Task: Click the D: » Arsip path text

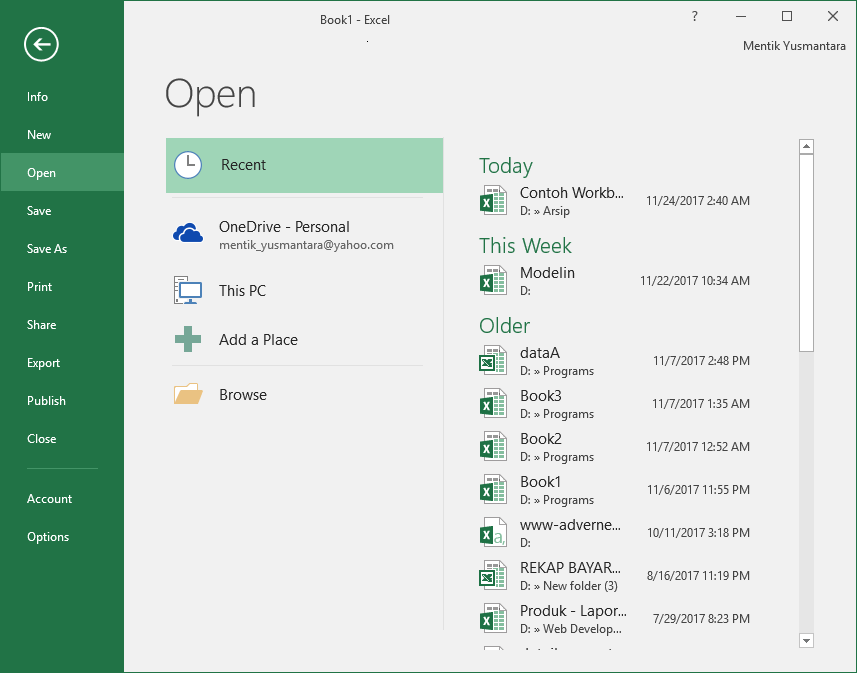Action: 544,211
